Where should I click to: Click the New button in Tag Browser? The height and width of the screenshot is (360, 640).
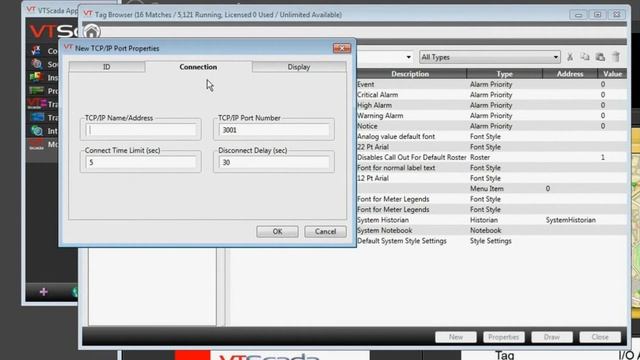[456, 337]
